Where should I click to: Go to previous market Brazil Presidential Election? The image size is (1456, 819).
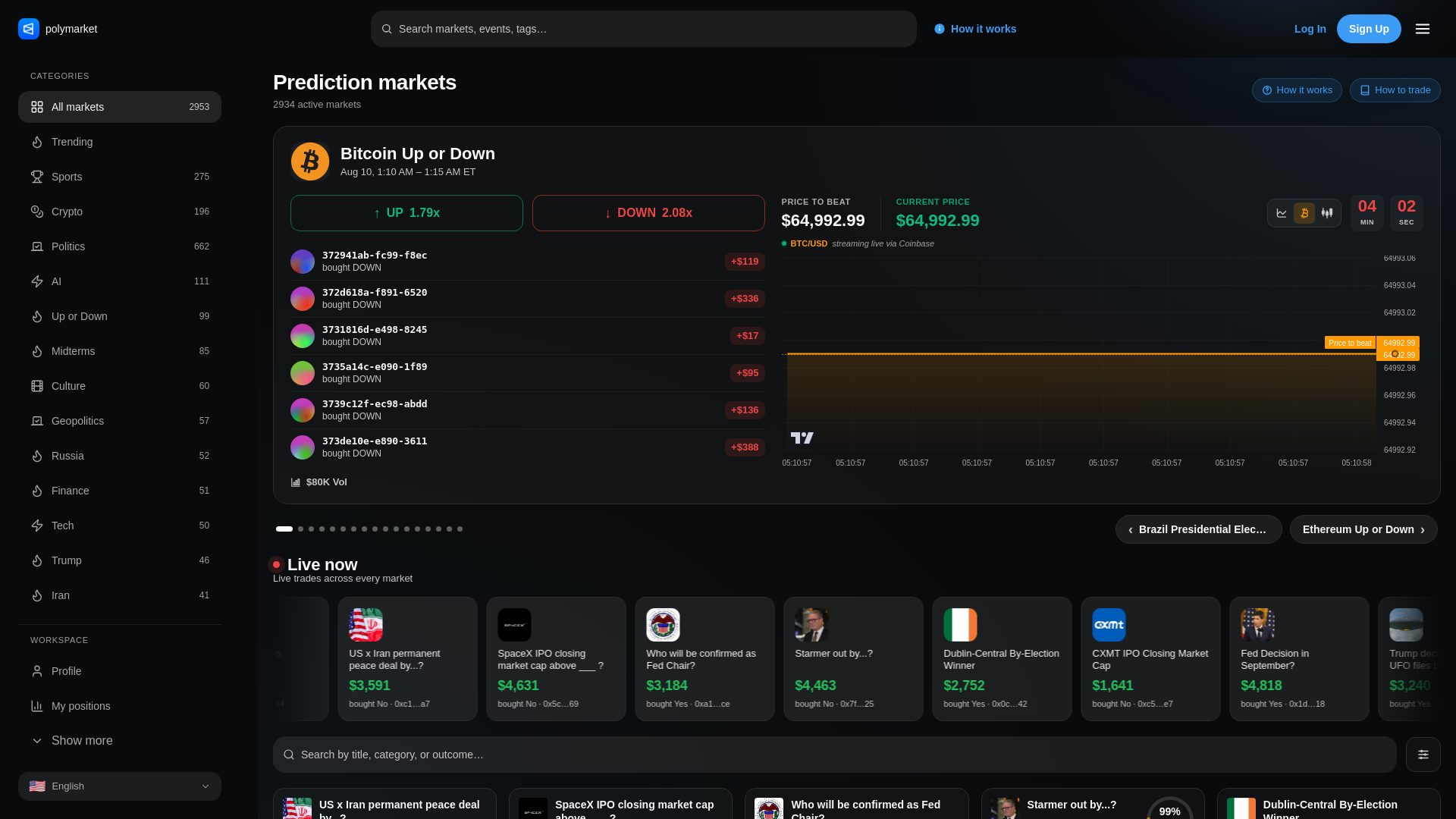[x=1198, y=529]
